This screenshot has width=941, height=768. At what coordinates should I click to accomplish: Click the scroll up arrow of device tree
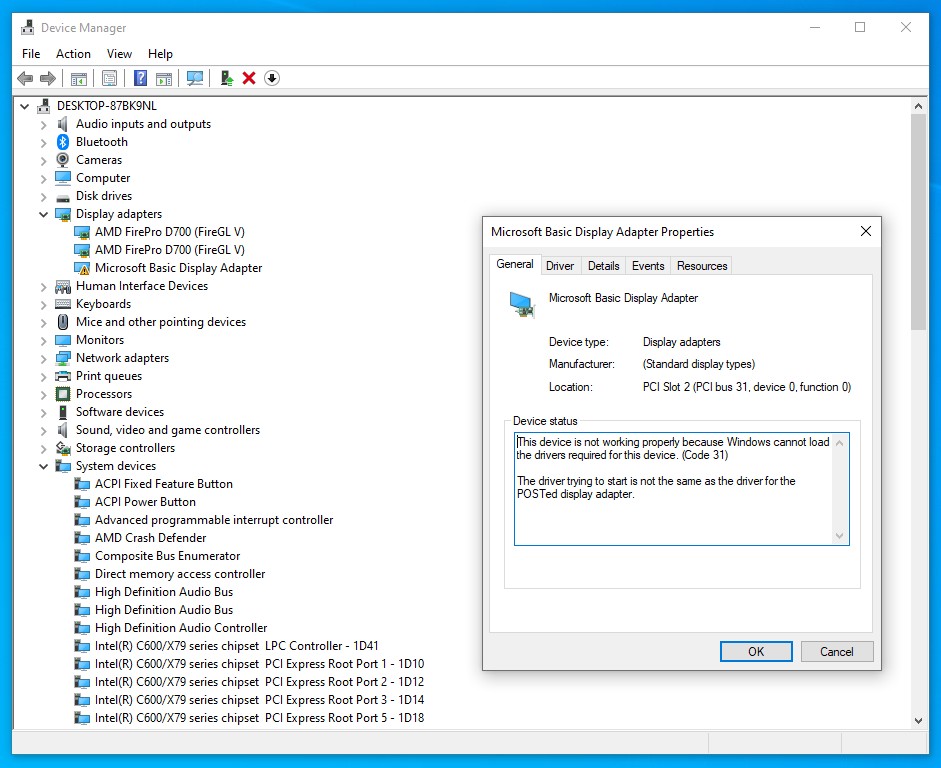pyautogui.click(x=918, y=106)
